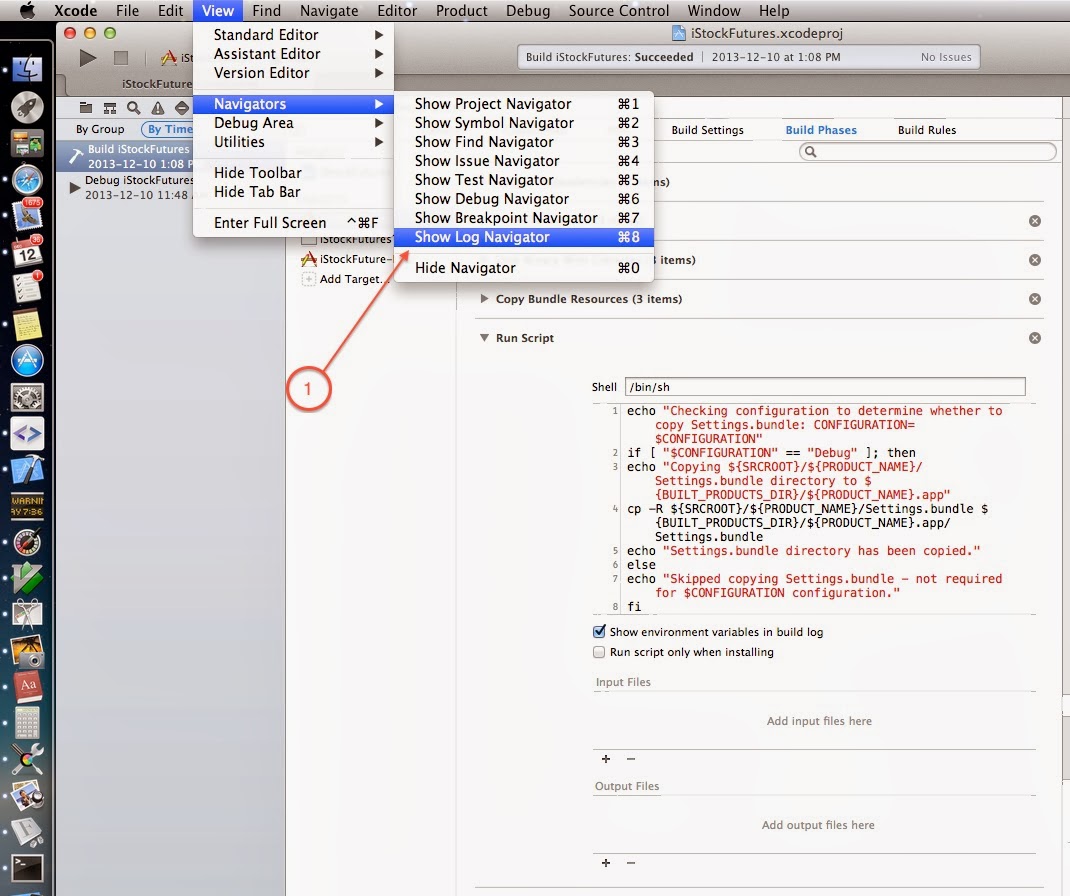This screenshot has height=896, width=1070.
Task: Open Version Editor submenu
Action: pyautogui.click(x=293, y=73)
